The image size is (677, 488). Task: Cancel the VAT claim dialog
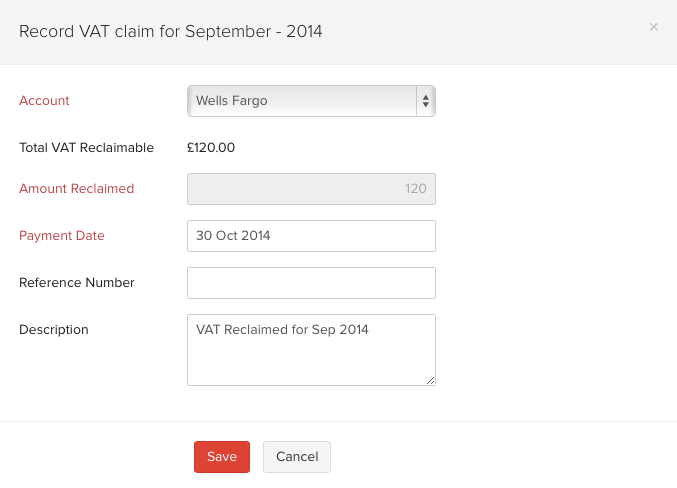[x=297, y=457]
